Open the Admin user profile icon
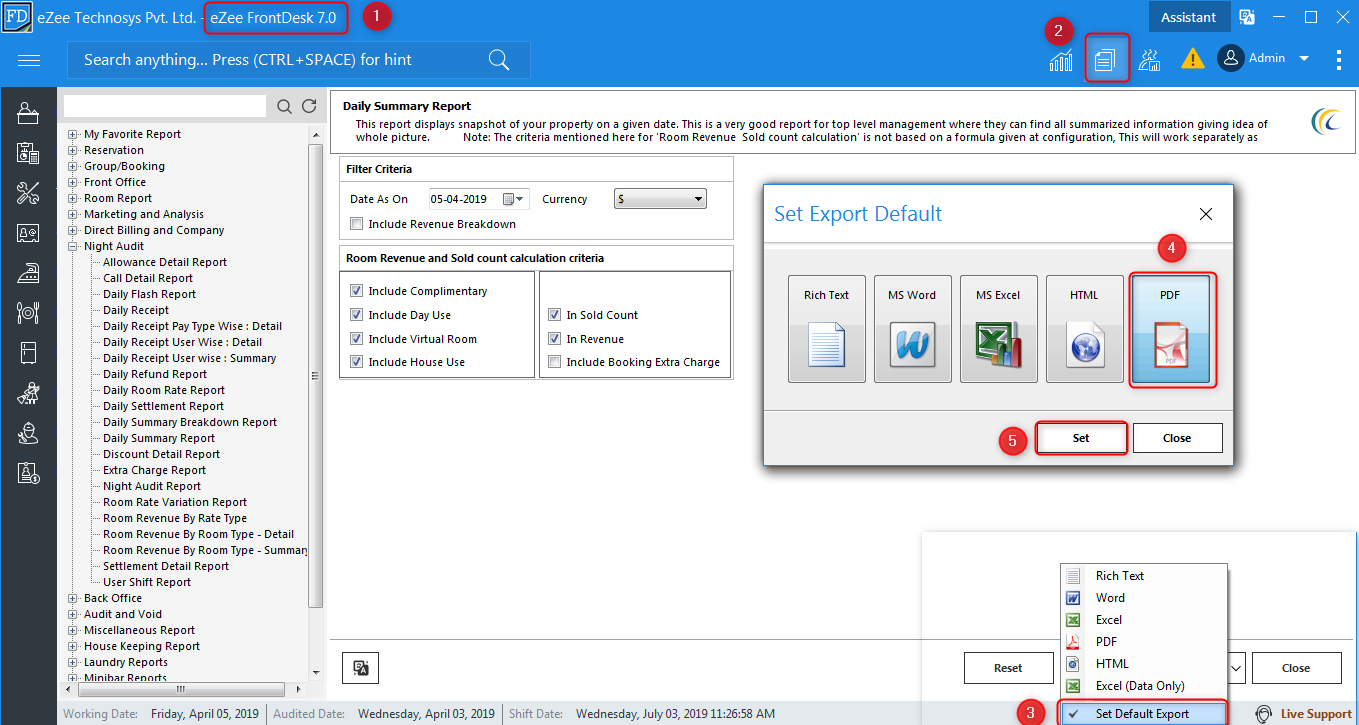Screen dimensions: 1359x725 tap(1230, 58)
